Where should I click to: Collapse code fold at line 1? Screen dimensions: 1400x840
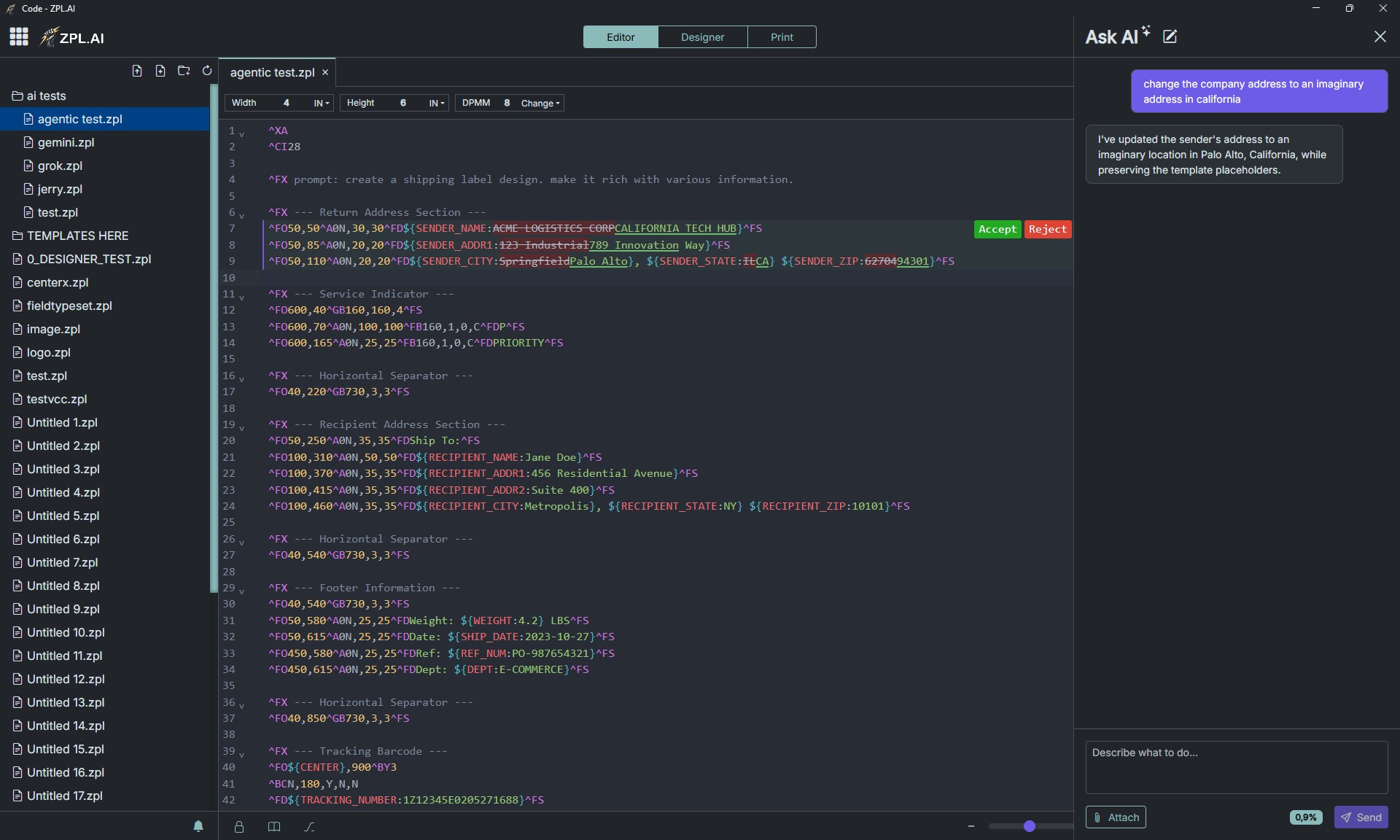(242, 133)
